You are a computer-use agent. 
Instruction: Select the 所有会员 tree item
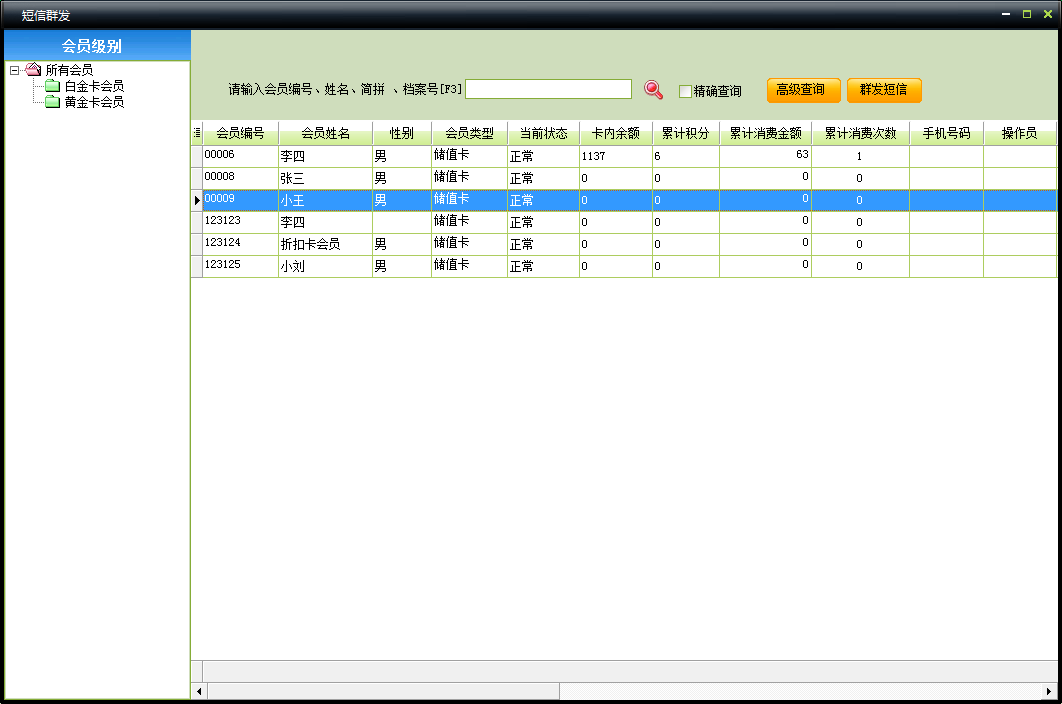click(69, 70)
